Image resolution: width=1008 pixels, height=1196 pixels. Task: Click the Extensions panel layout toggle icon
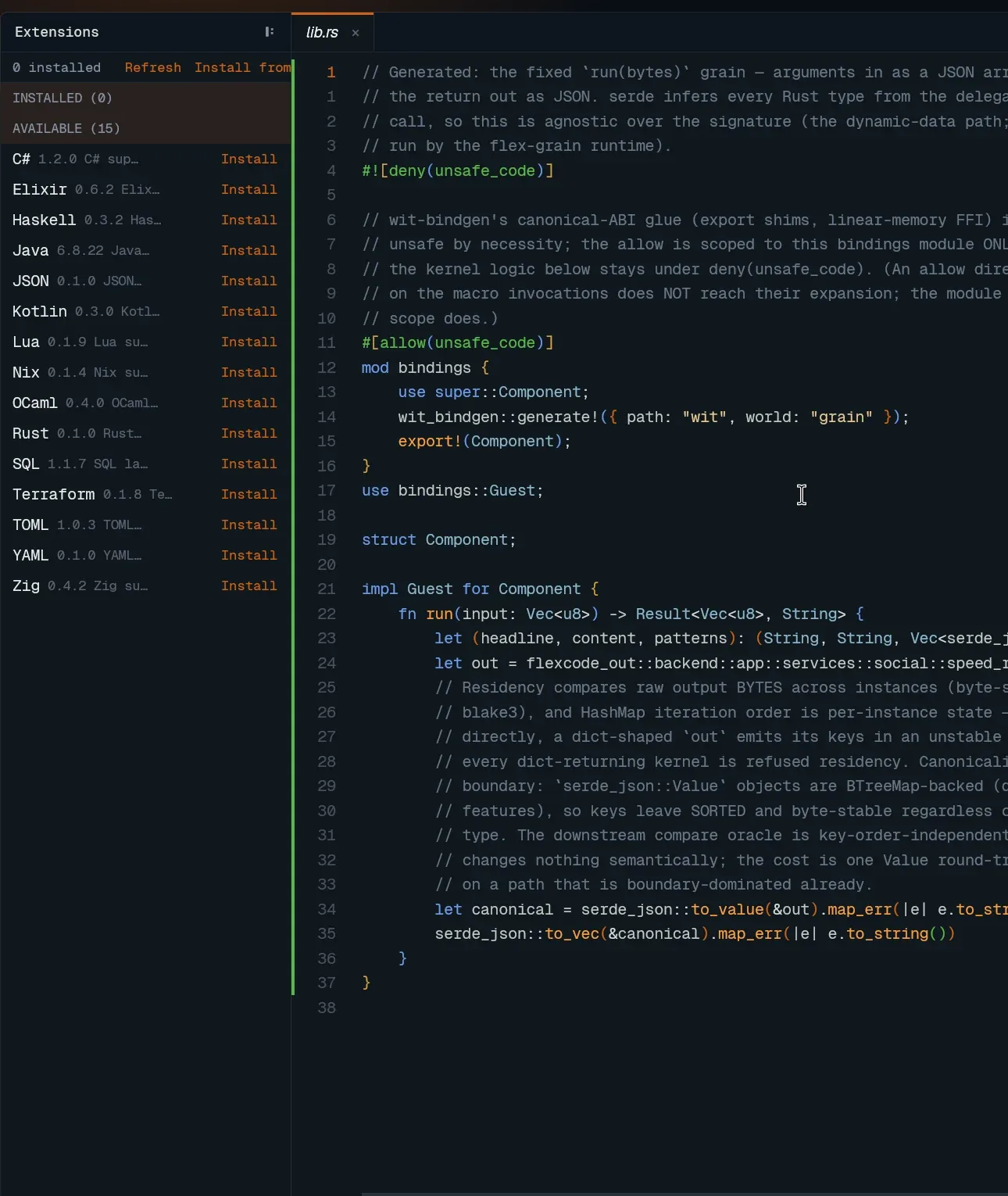coord(269,32)
